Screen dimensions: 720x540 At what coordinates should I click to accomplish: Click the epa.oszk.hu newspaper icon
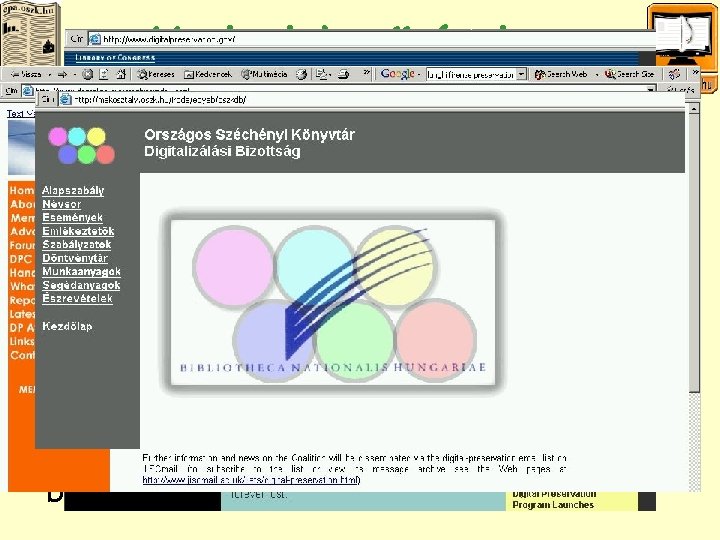31,33
